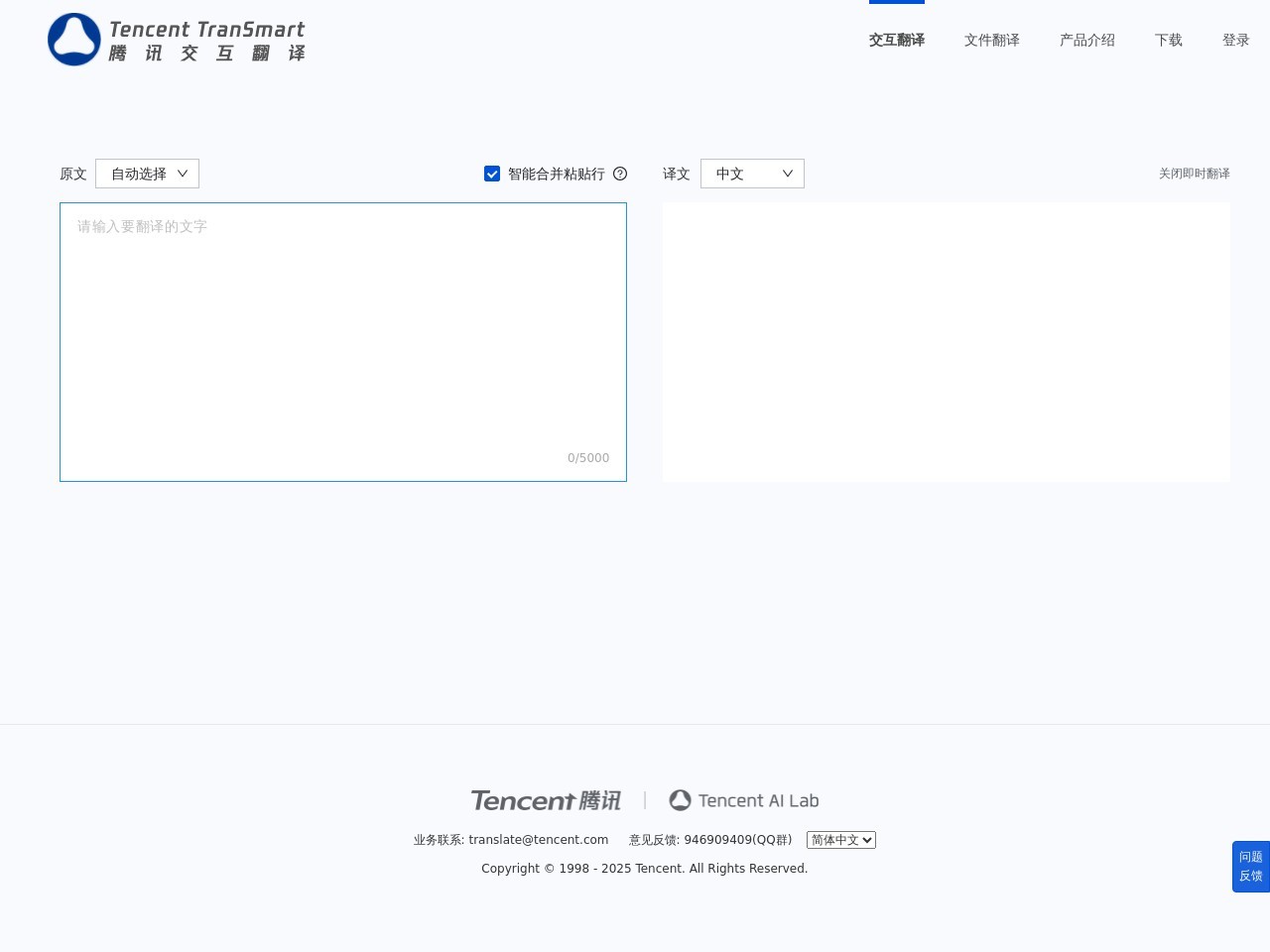Click the copyright notice text

(645, 869)
